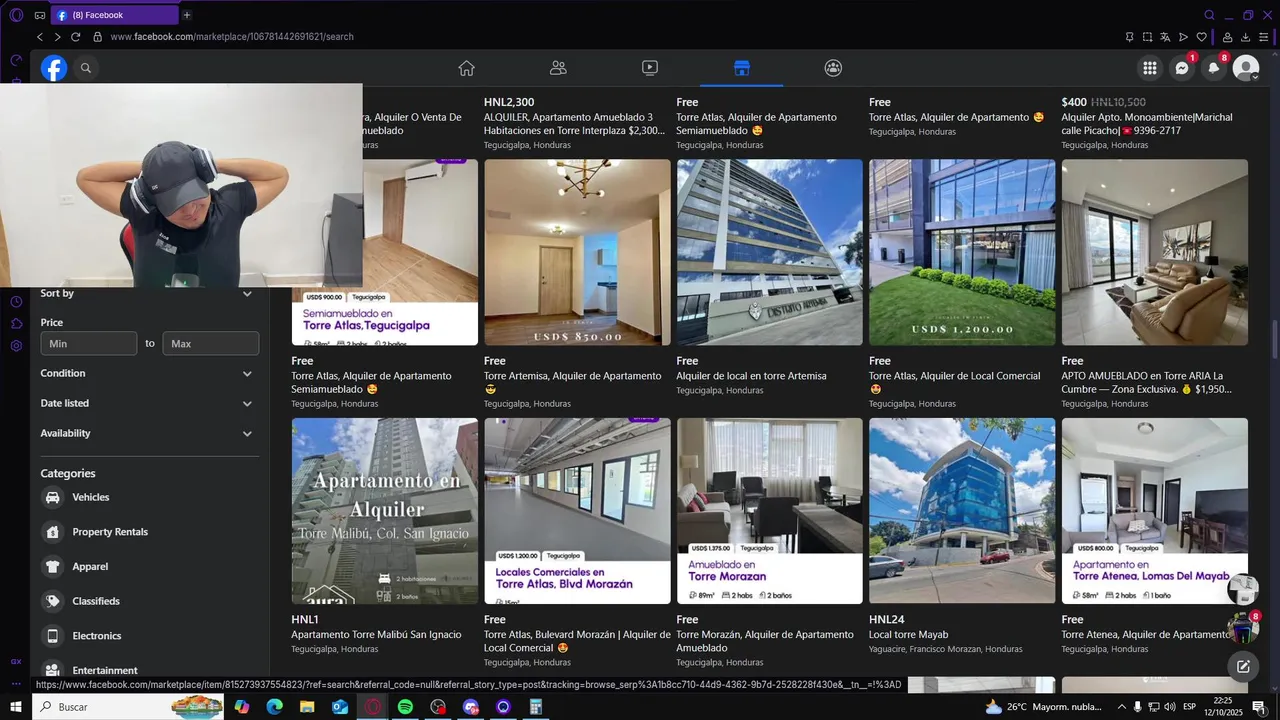Click the pin icon in address bar

[1129, 37]
